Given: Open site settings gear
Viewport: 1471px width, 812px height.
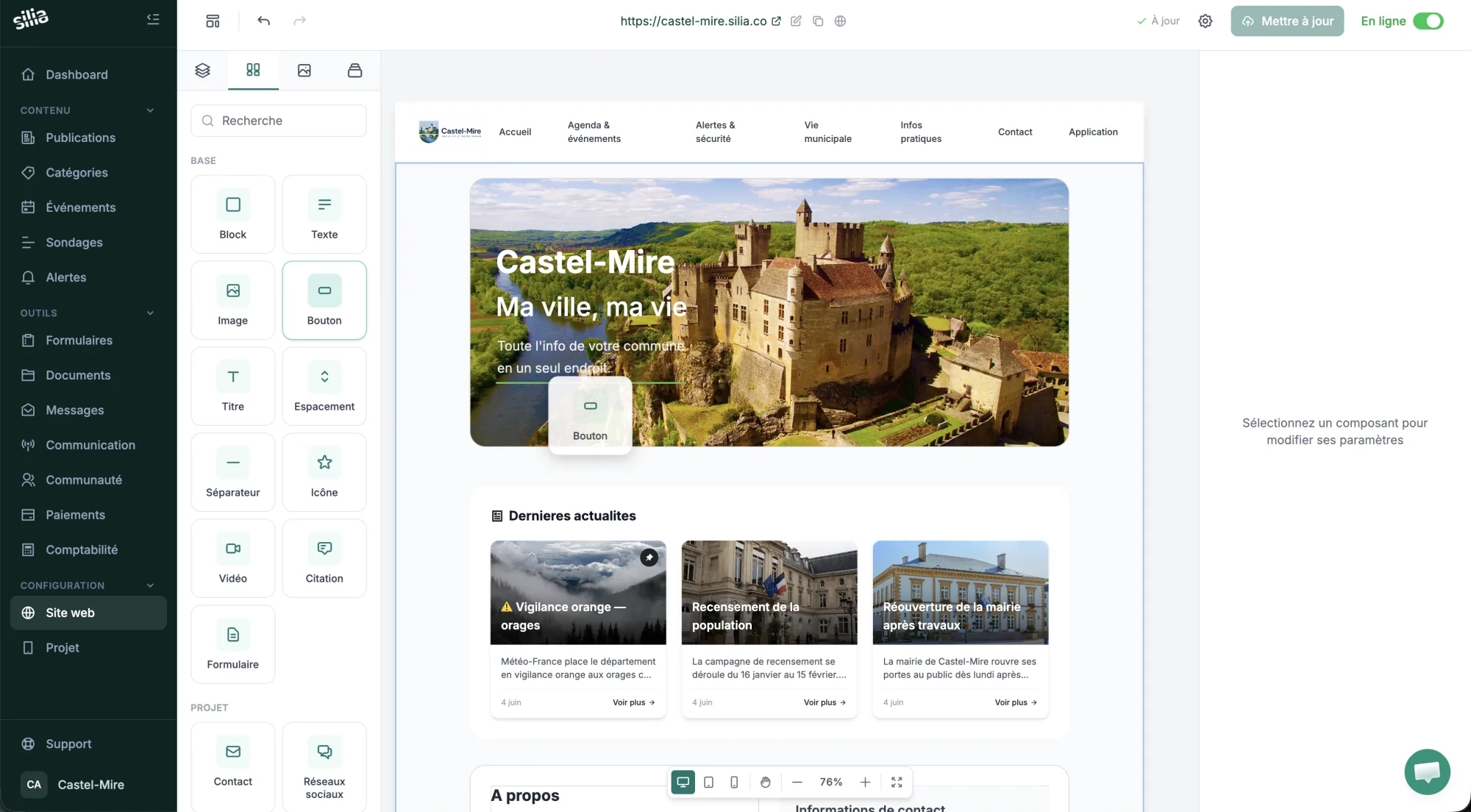Looking at the screenshot, I should tap(1205, 21).
